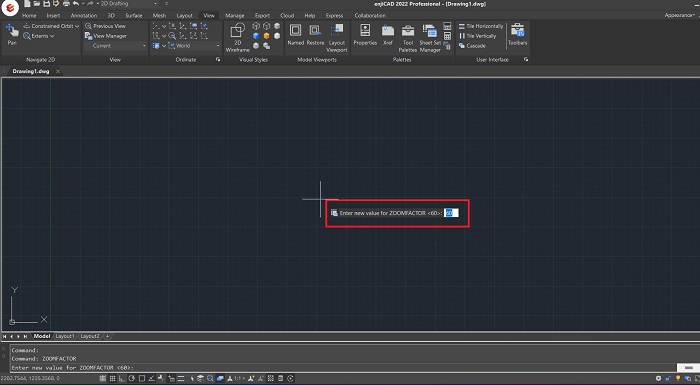Open the Xref palette
The image size is (700, 385).
click(x=388, y=34)
